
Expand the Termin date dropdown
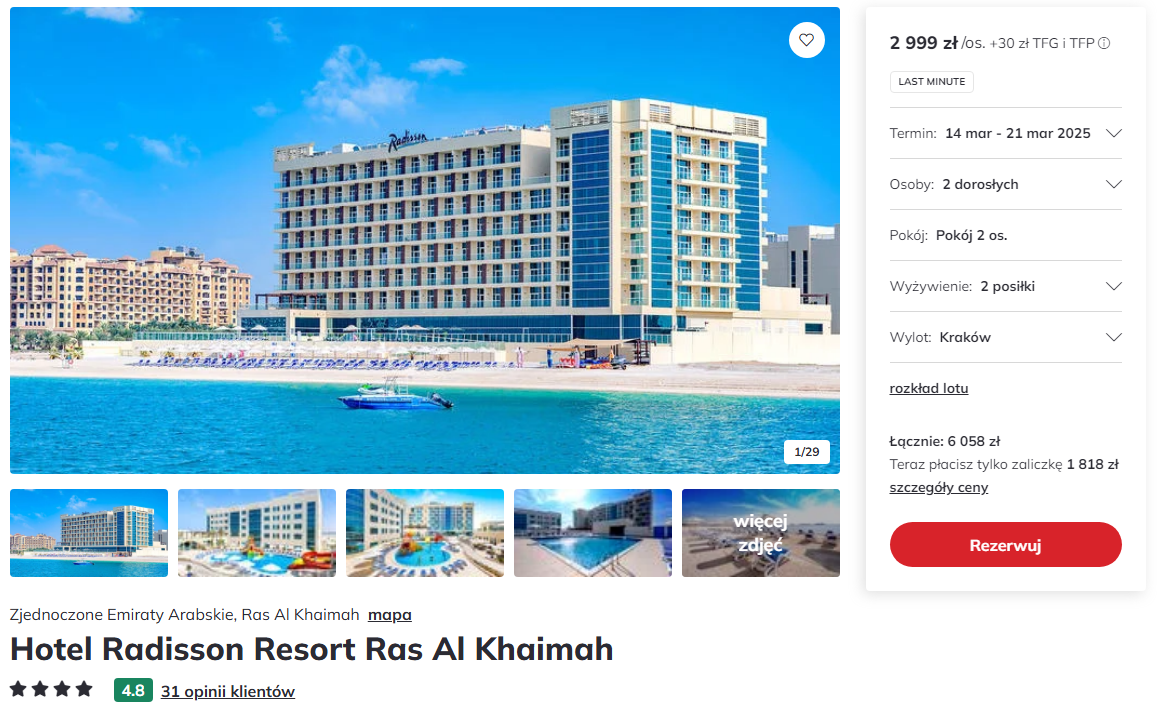pyautogui.click(x=1005, y=133)
